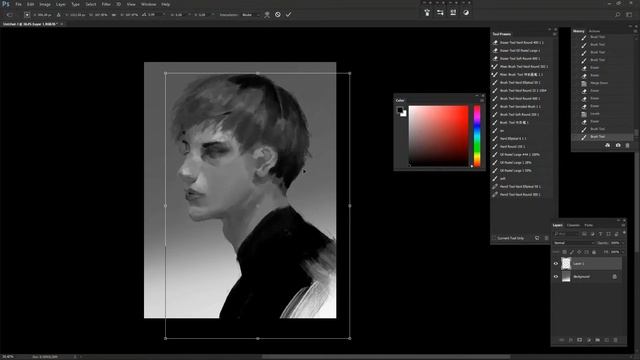640x360 pixels.
Task: Click the foreground color swatch
Action: pyautogui.click(x=400, y=110)
